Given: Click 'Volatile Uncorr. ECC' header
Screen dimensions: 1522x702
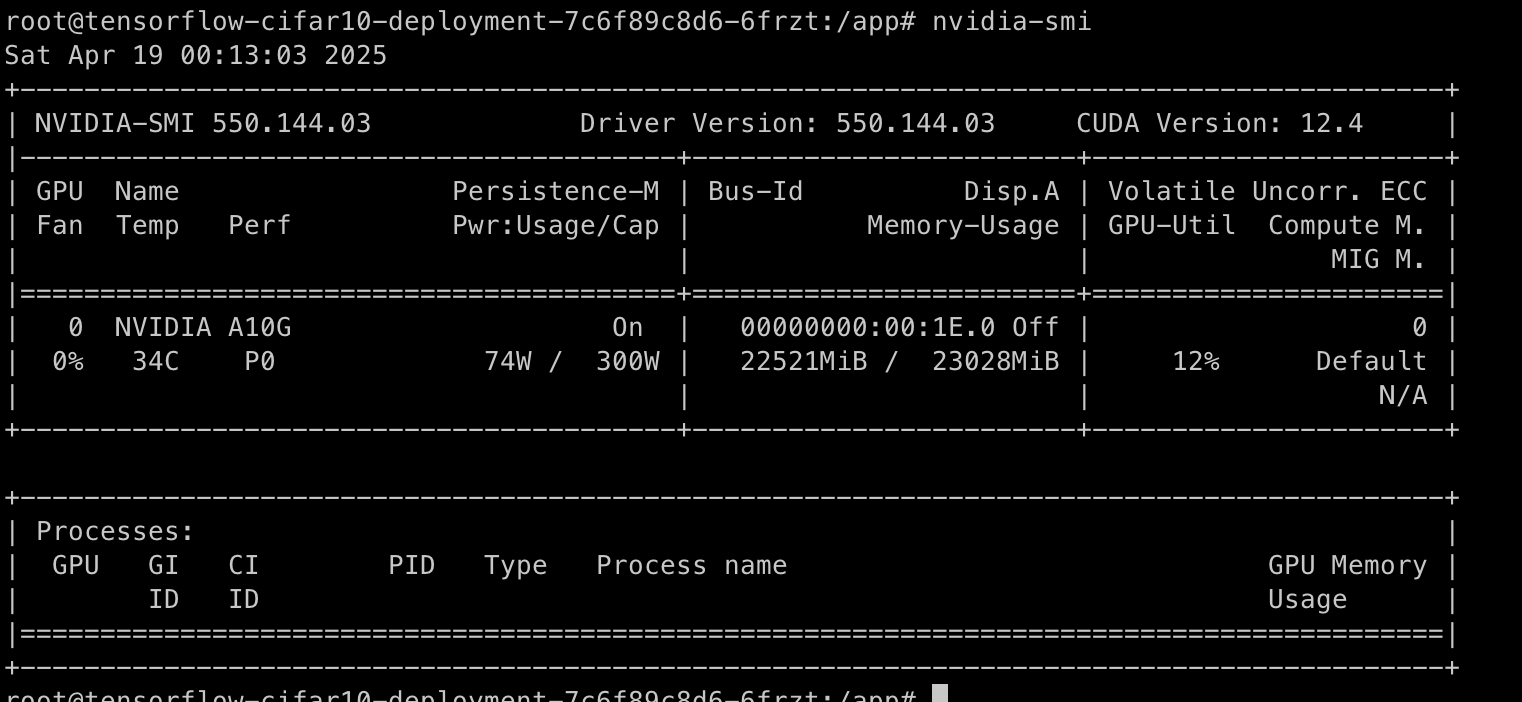Looking at the screenshot, I should pos(1268,191).
